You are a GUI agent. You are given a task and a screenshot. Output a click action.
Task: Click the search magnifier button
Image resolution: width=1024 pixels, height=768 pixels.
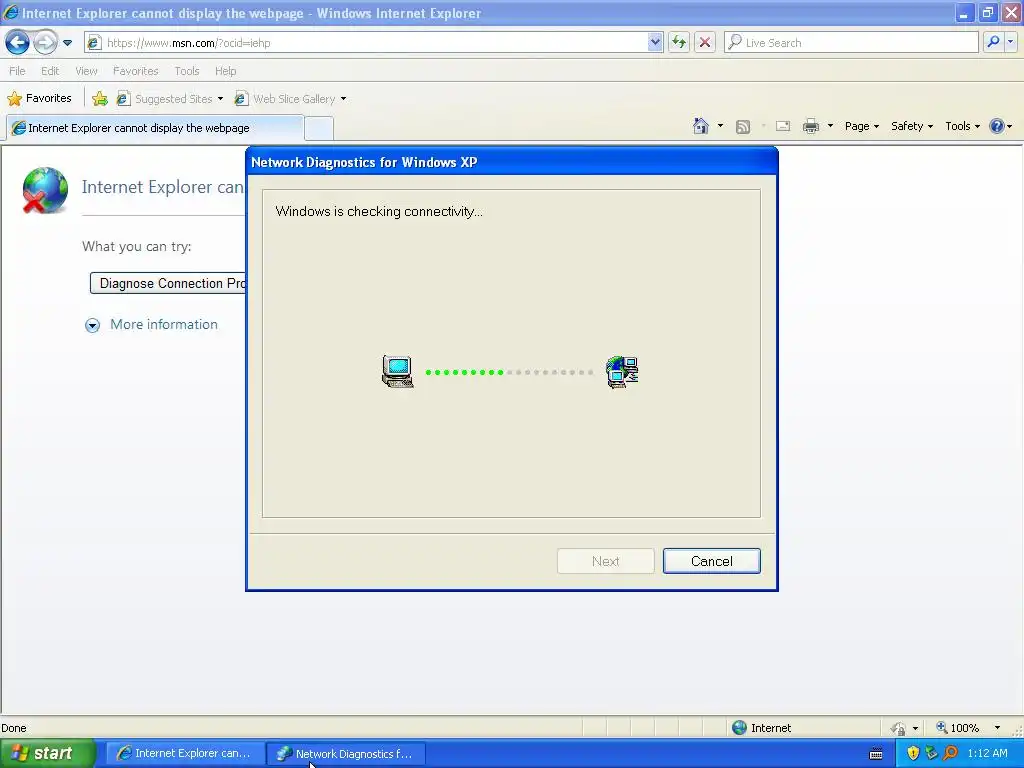(x=993, y=42)
